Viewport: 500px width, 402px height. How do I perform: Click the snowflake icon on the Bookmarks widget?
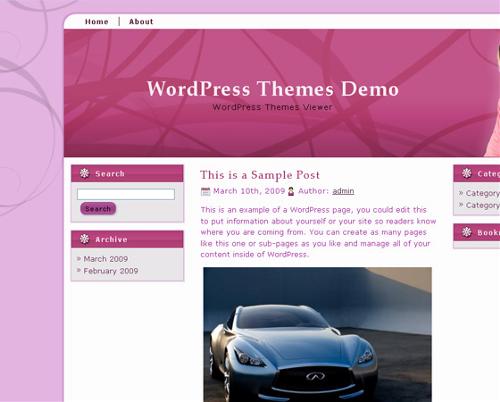coord(466,232)
